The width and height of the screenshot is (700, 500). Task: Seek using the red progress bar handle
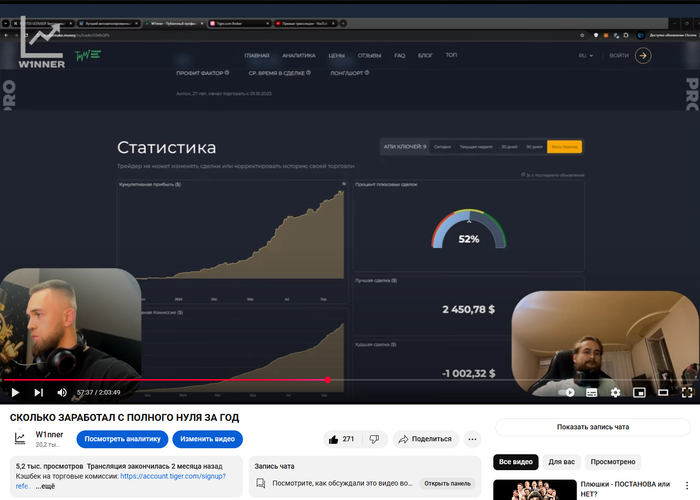(x=328, y=380)
